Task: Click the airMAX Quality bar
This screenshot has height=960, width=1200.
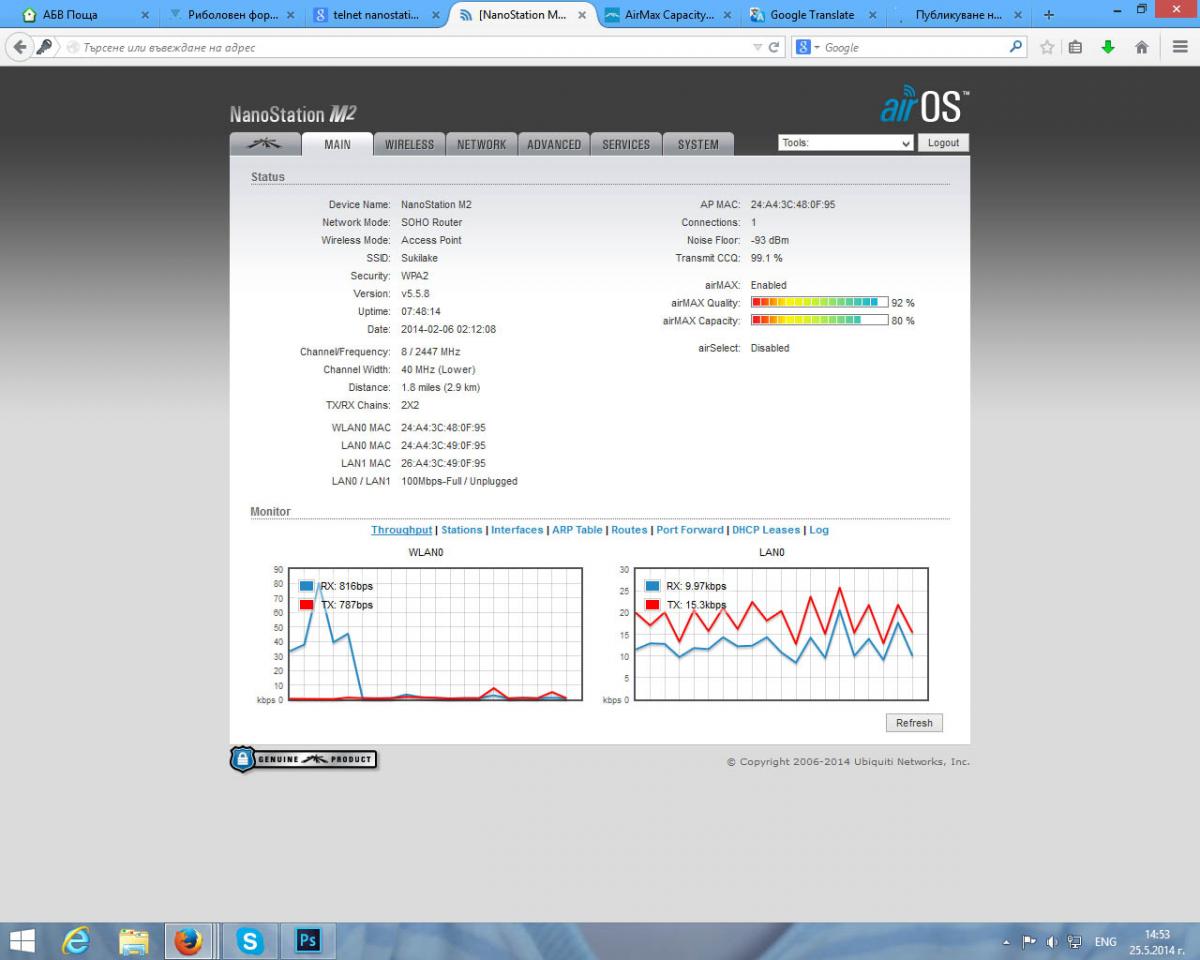Action: (x=819, y=302)
